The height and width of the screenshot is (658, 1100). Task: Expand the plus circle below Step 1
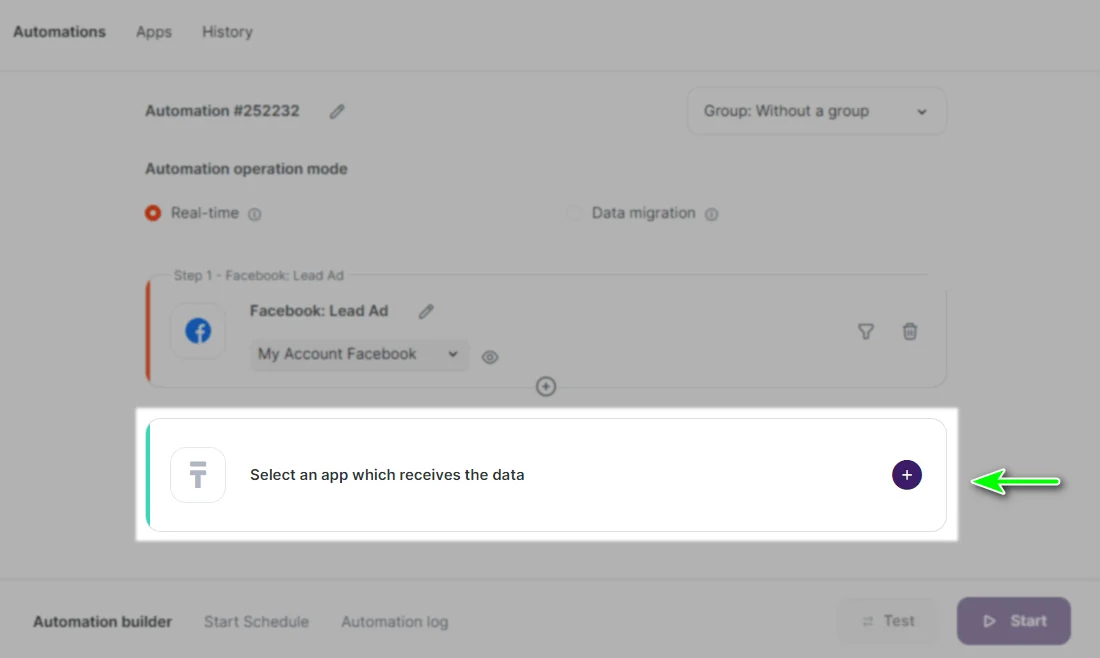click(545, 387)
